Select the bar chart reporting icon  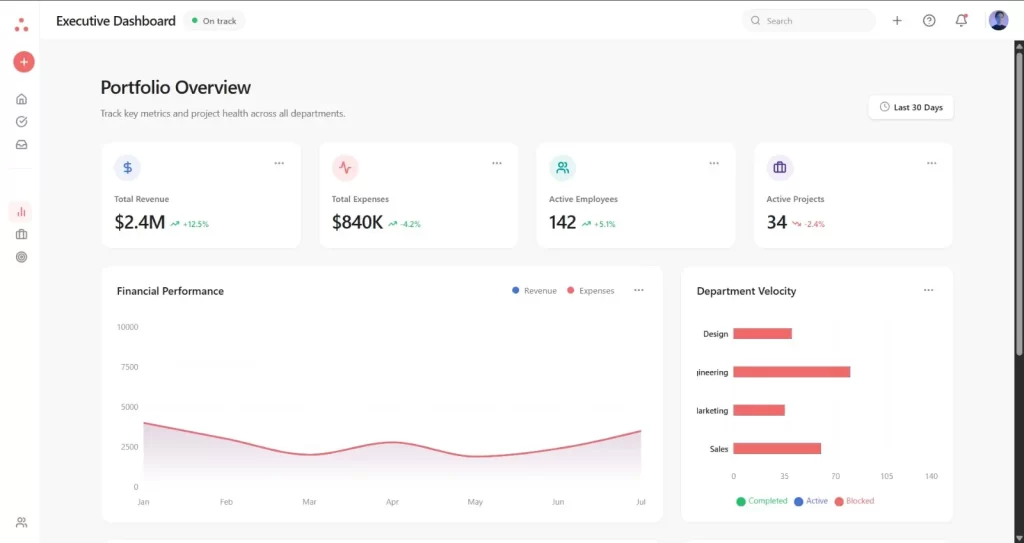(x=21, y=212)
